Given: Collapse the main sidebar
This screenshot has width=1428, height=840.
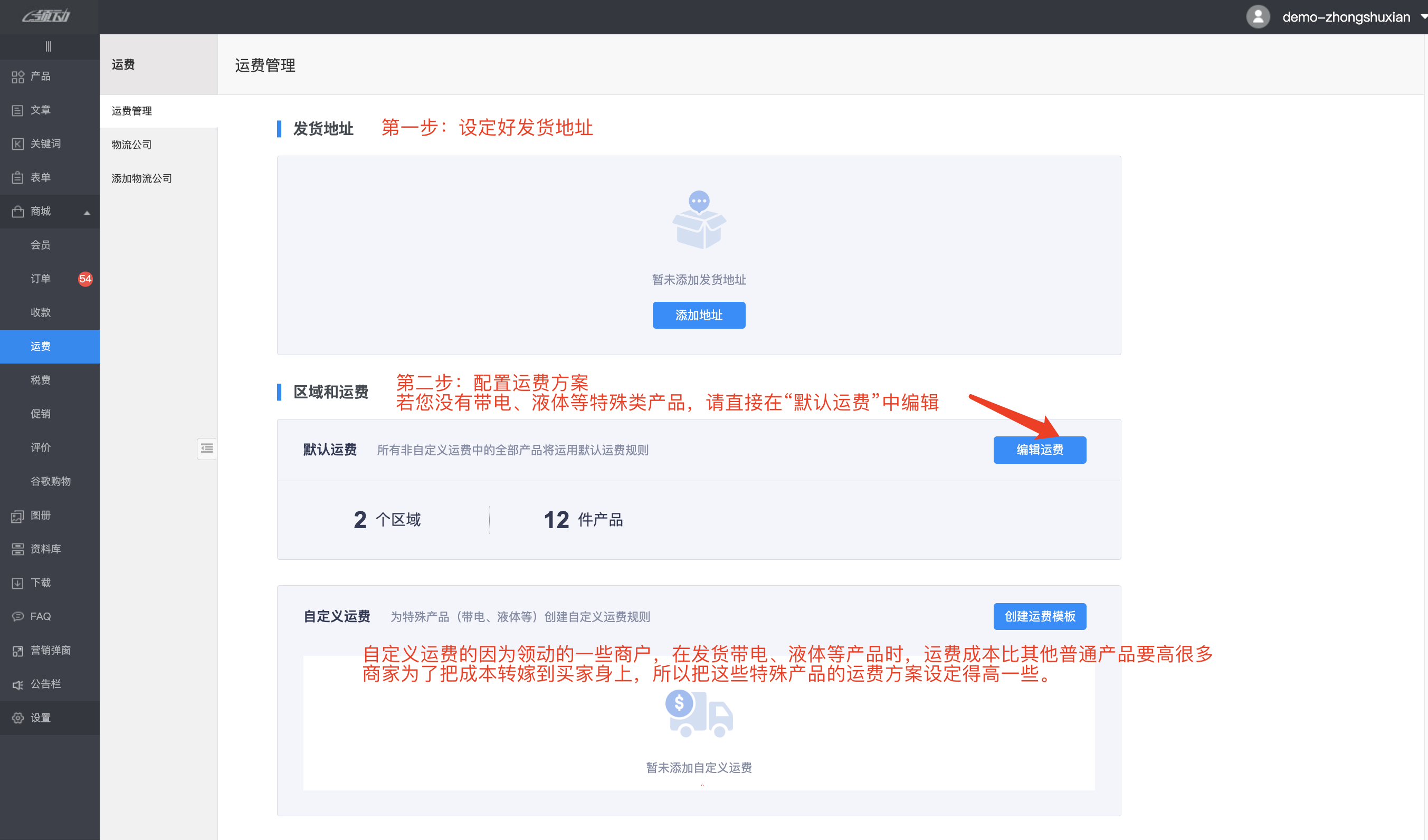Looking at the screenshot, I should coord(49,46).
